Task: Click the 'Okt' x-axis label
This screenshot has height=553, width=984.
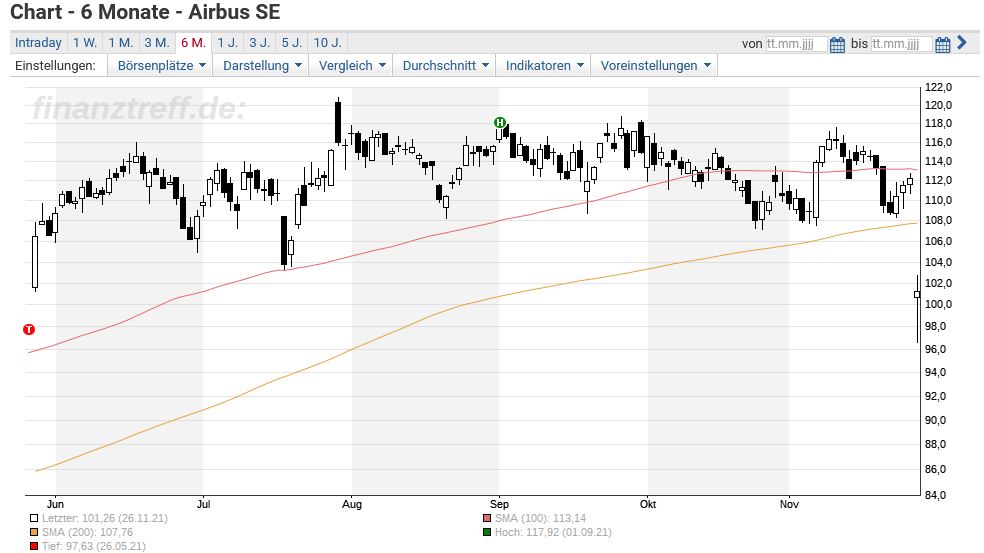Action: point(648,504)
